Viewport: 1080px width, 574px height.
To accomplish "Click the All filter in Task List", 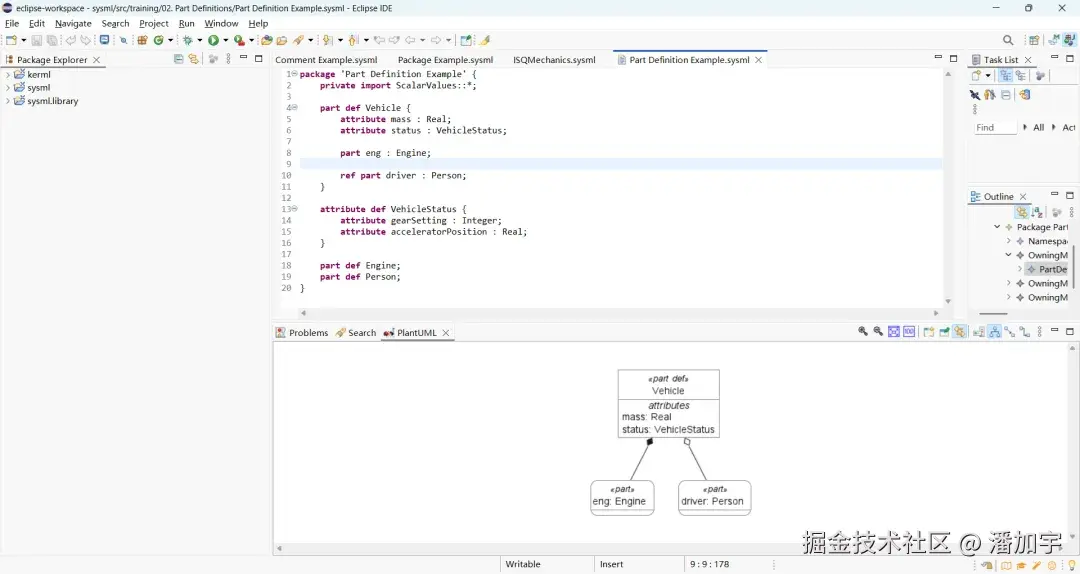I will pos(1038,128).
